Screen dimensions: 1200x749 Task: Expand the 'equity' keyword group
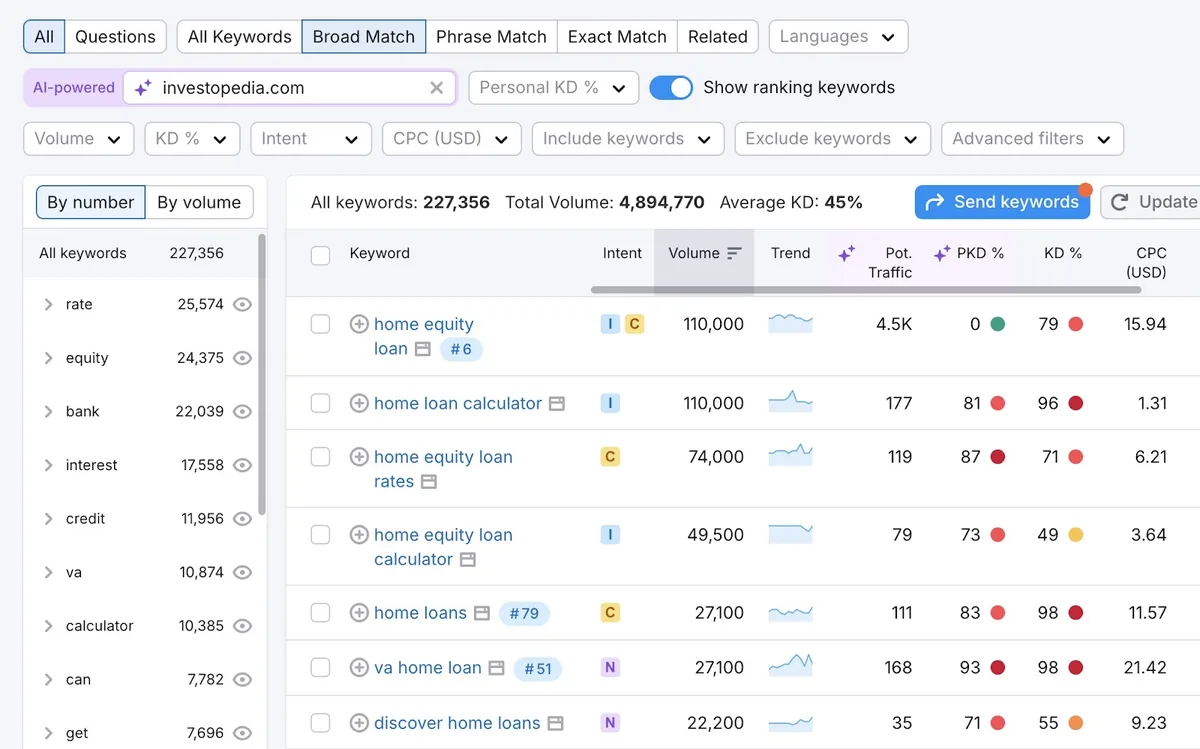coord(48,358)
